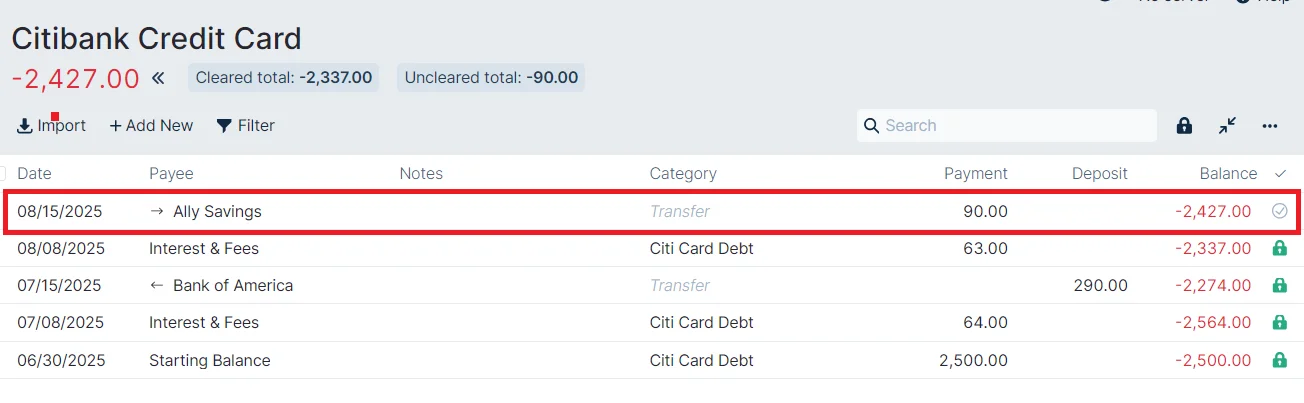Screen dimensions: 1304x403
Task: Click the double chevron beside the balance
Action: (x=158, y=78)
